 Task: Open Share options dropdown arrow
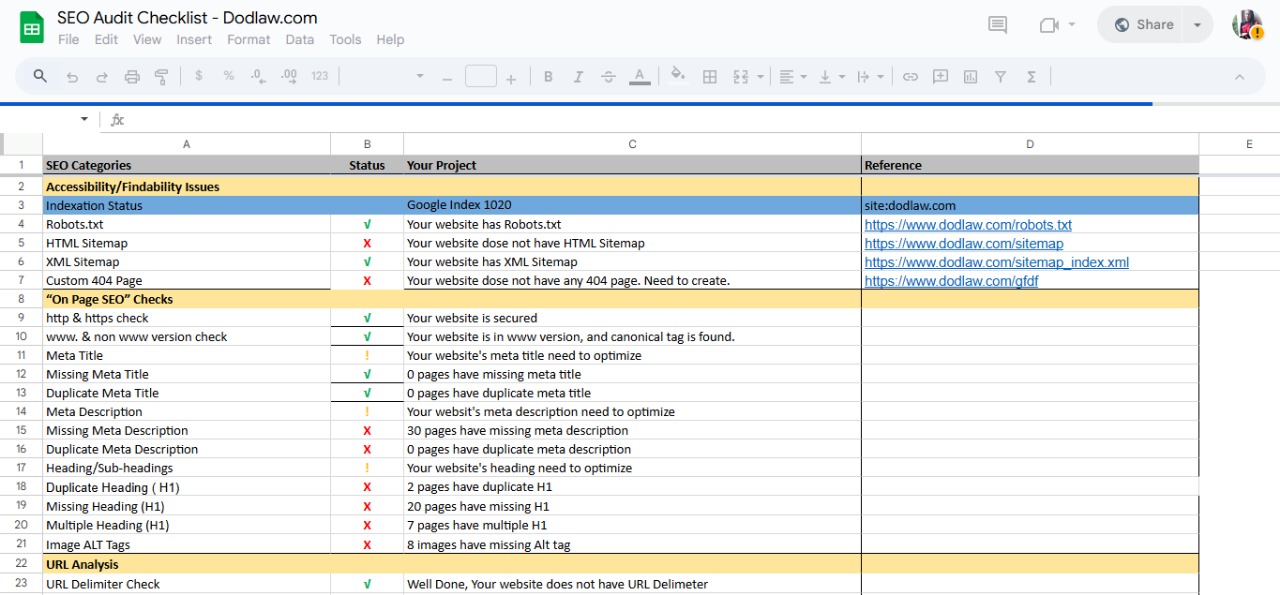point(1198,25)
